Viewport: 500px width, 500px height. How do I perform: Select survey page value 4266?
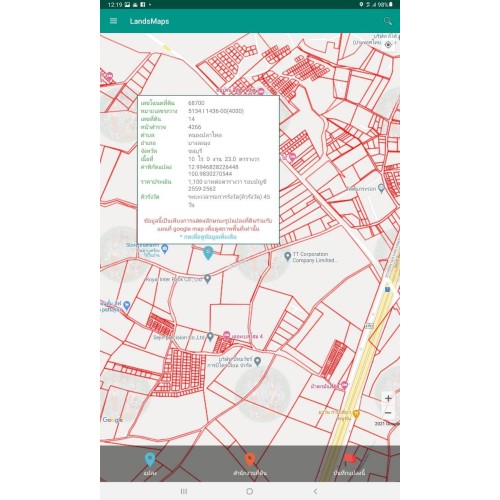(x=194, y=127)
